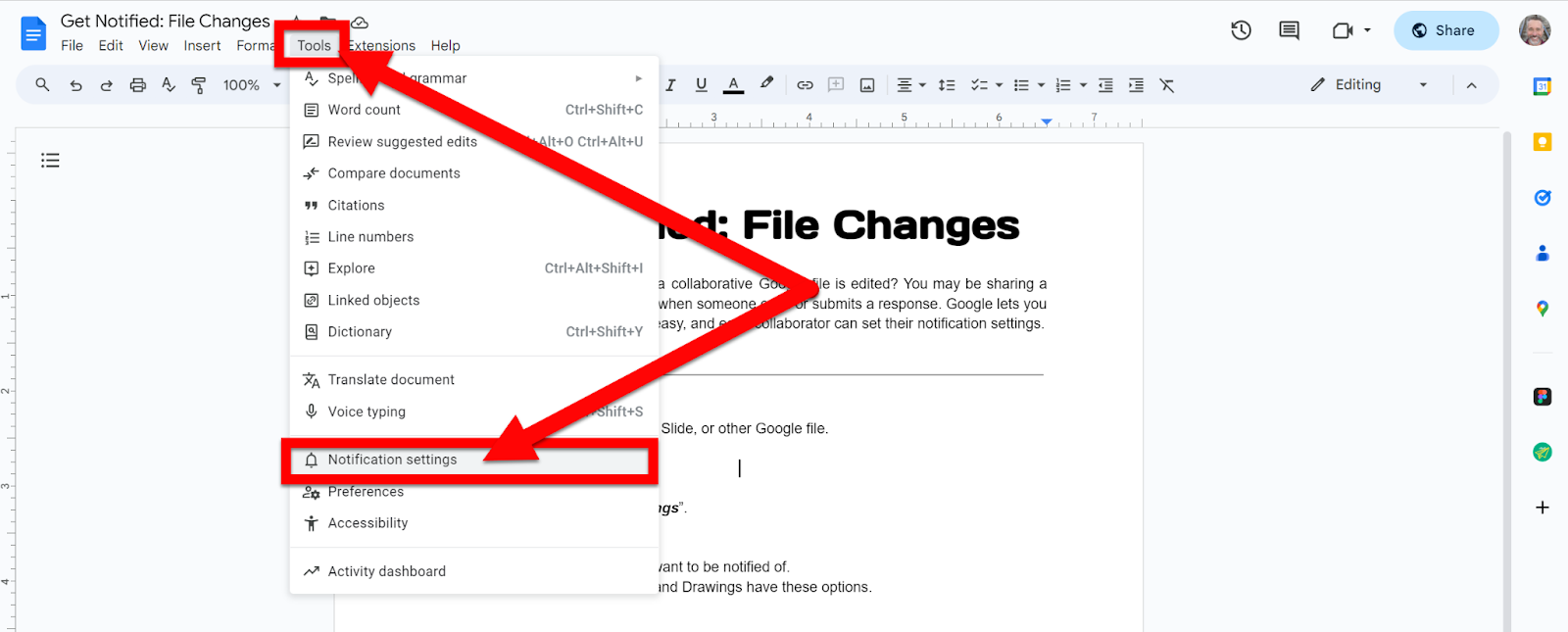This screenshot has width=1568, height=632.
Task: Insert an image
Action: point(867,85)
